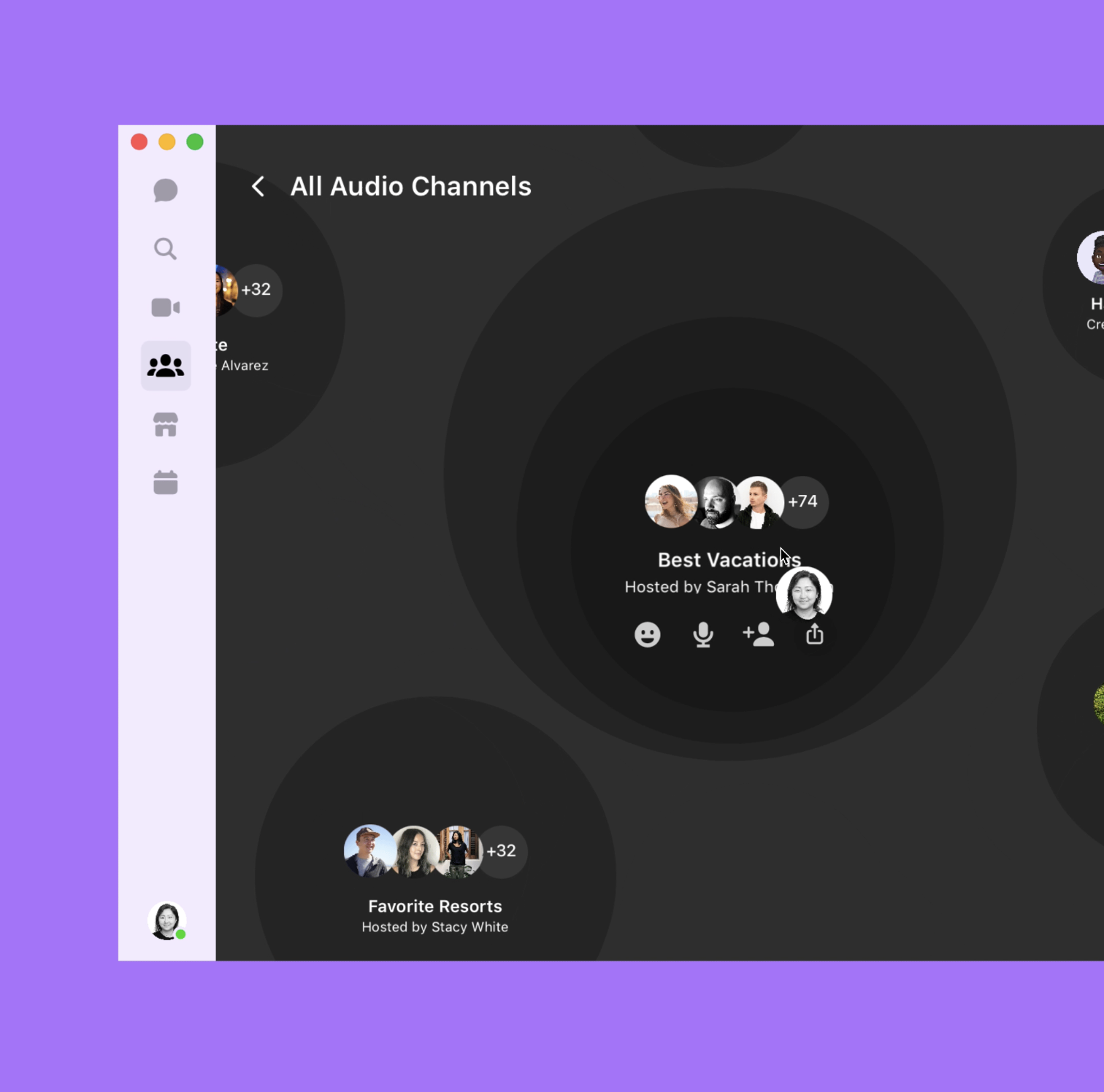Open the Marketplace storefront icon

(166, 424)
